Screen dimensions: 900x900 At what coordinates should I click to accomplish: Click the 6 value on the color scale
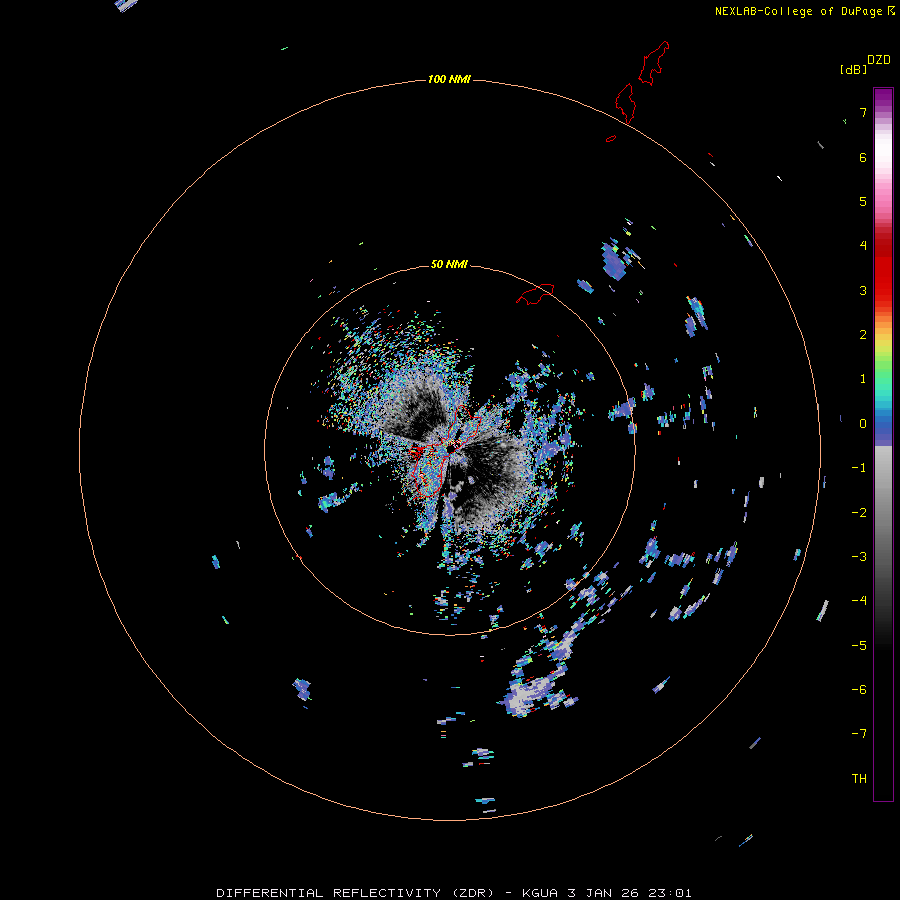pyautogui.click(x=863, y=157)
